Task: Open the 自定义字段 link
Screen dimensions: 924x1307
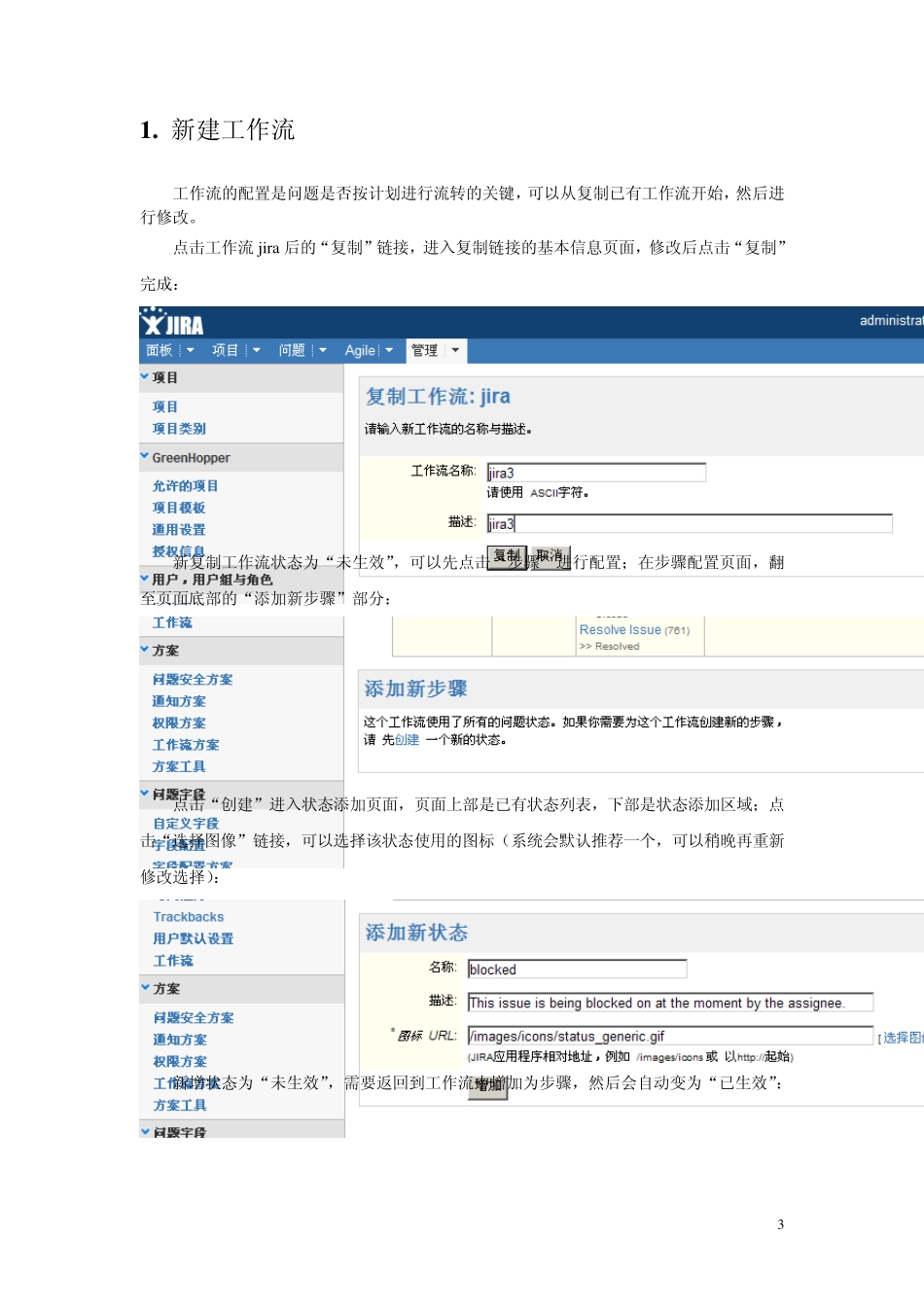Action: pos(186,824)
